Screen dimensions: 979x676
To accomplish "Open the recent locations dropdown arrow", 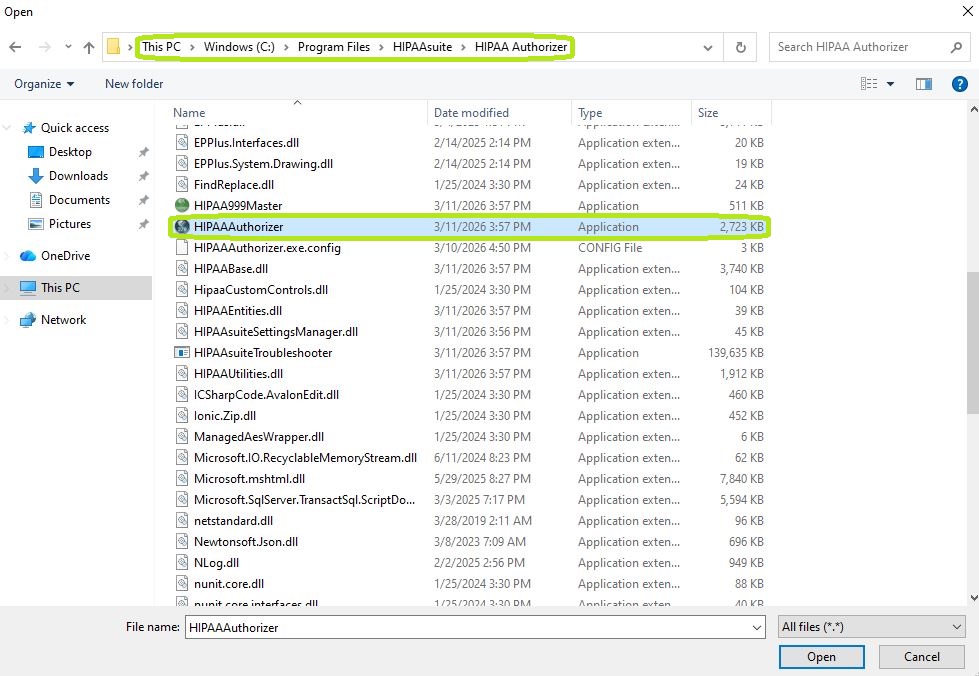I will [x=68, y=47].
